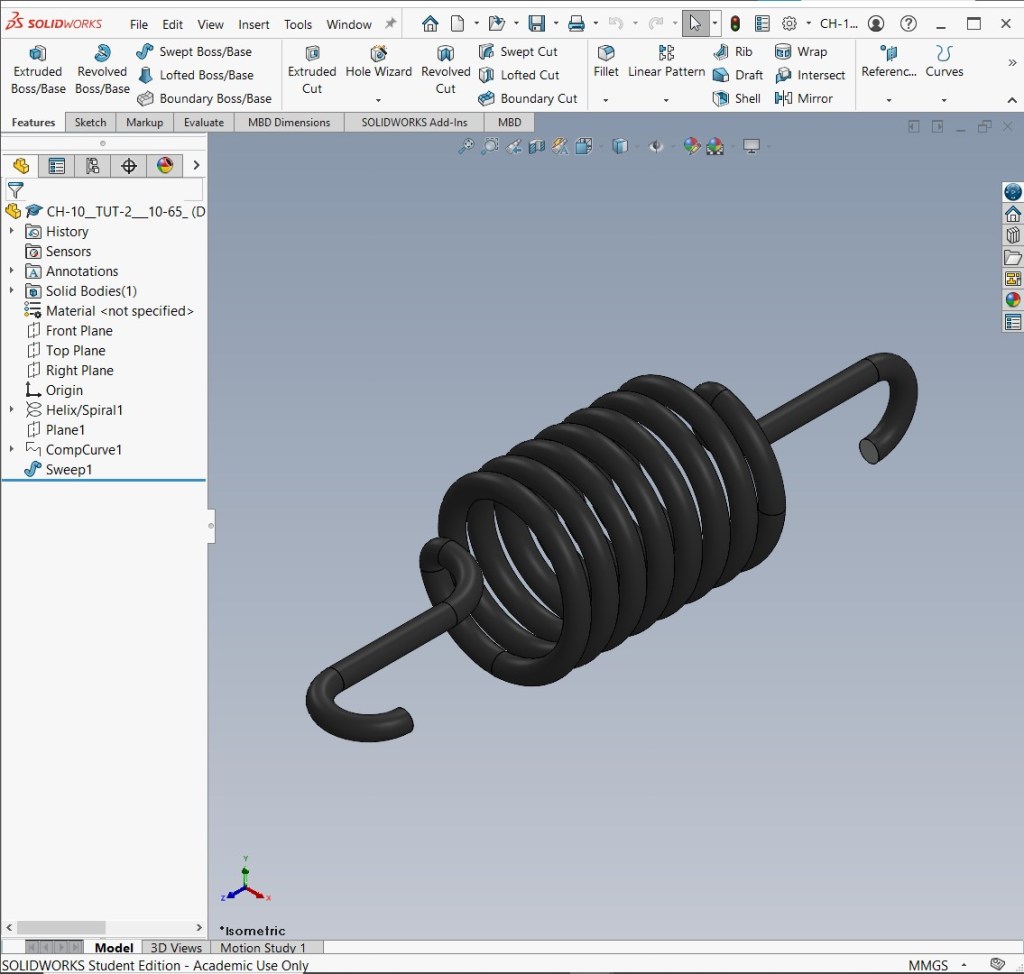Activate the Extruded Cut tool
1024x974 pixels.
click(312, 70)
